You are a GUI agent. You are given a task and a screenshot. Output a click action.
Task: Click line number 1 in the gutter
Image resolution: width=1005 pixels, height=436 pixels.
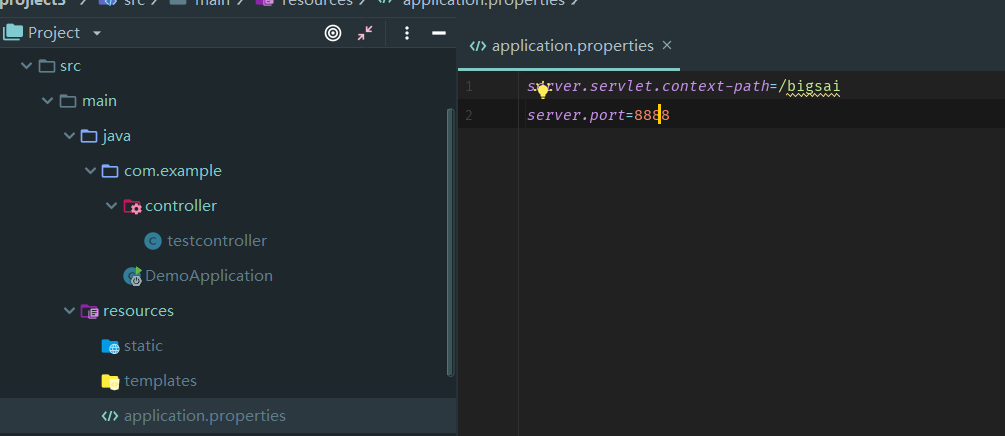click(x=469, y=87)
